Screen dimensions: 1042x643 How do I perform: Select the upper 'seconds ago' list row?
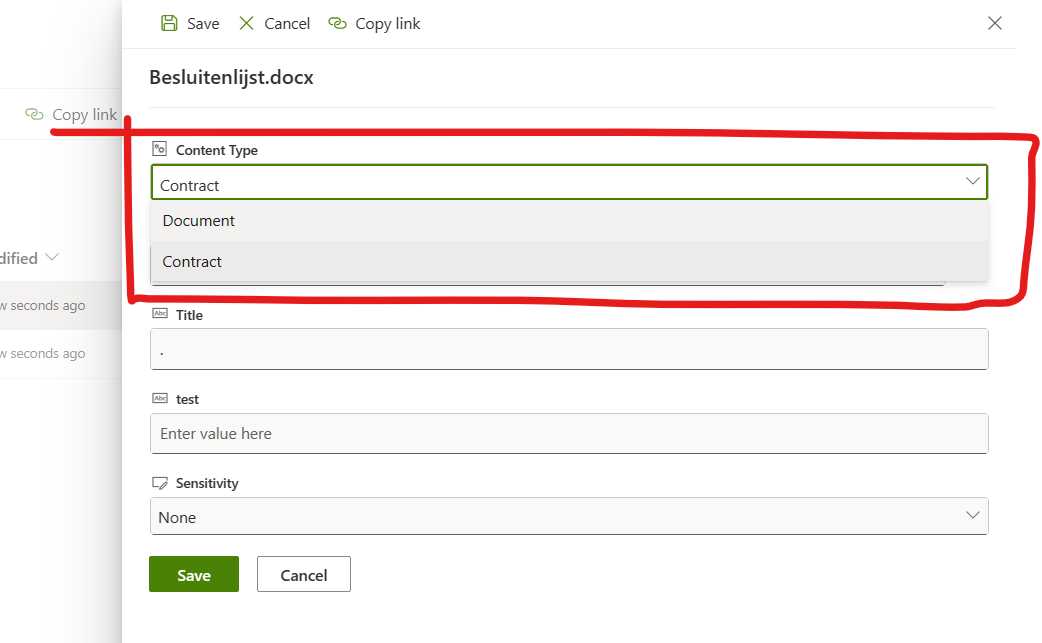tap(45, 306)
